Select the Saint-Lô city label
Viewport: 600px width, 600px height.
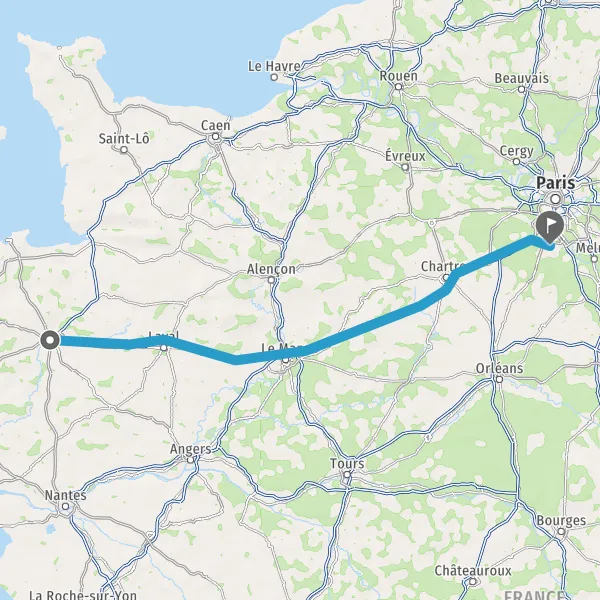[x=124, y=138]
